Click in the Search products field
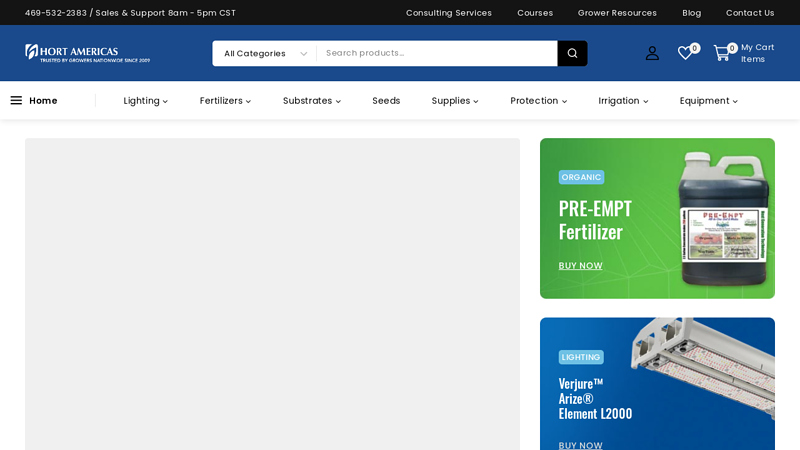The width and height of the screenshot is (800, 450). coord(435,53)
